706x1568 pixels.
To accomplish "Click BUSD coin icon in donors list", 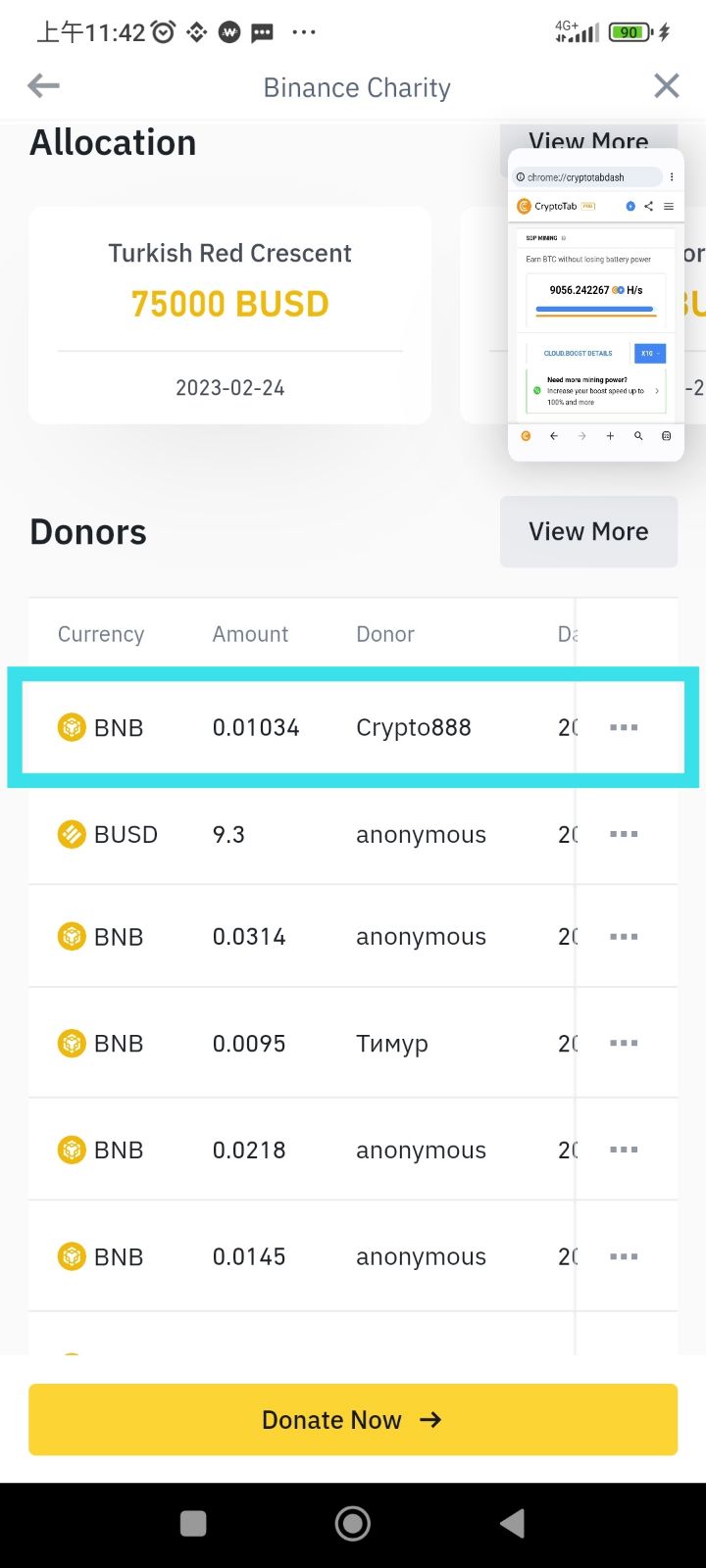I will click(x=72, y=834).
